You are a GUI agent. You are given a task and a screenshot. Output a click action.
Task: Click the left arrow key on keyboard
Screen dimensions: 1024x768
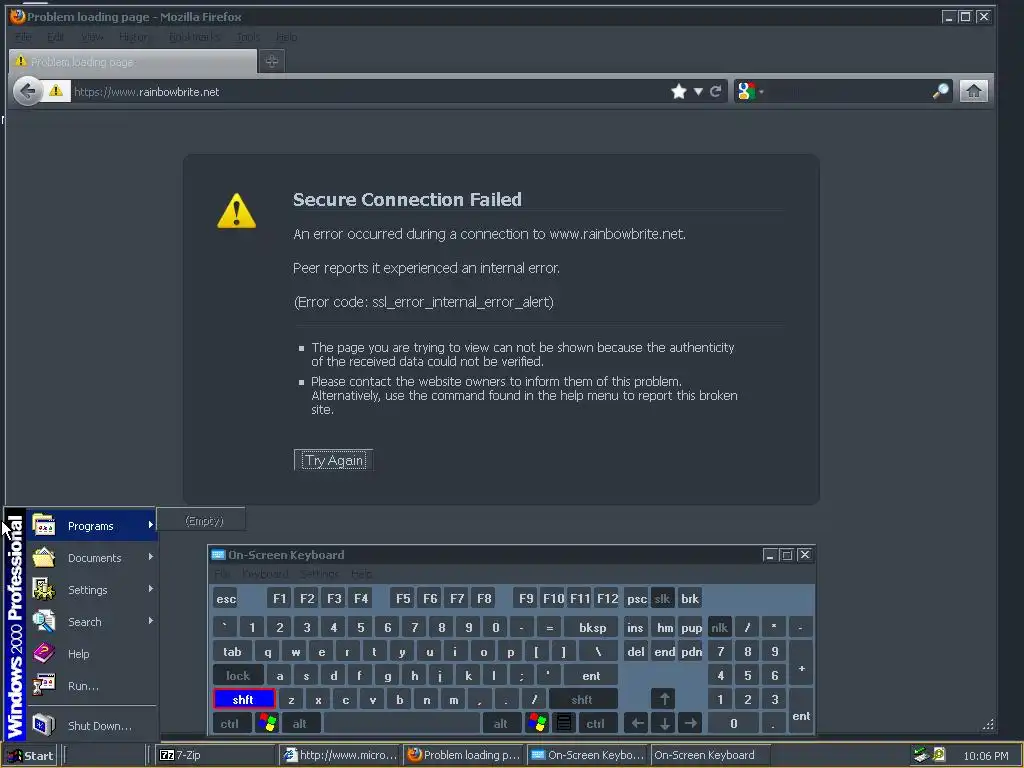[637, 724]
